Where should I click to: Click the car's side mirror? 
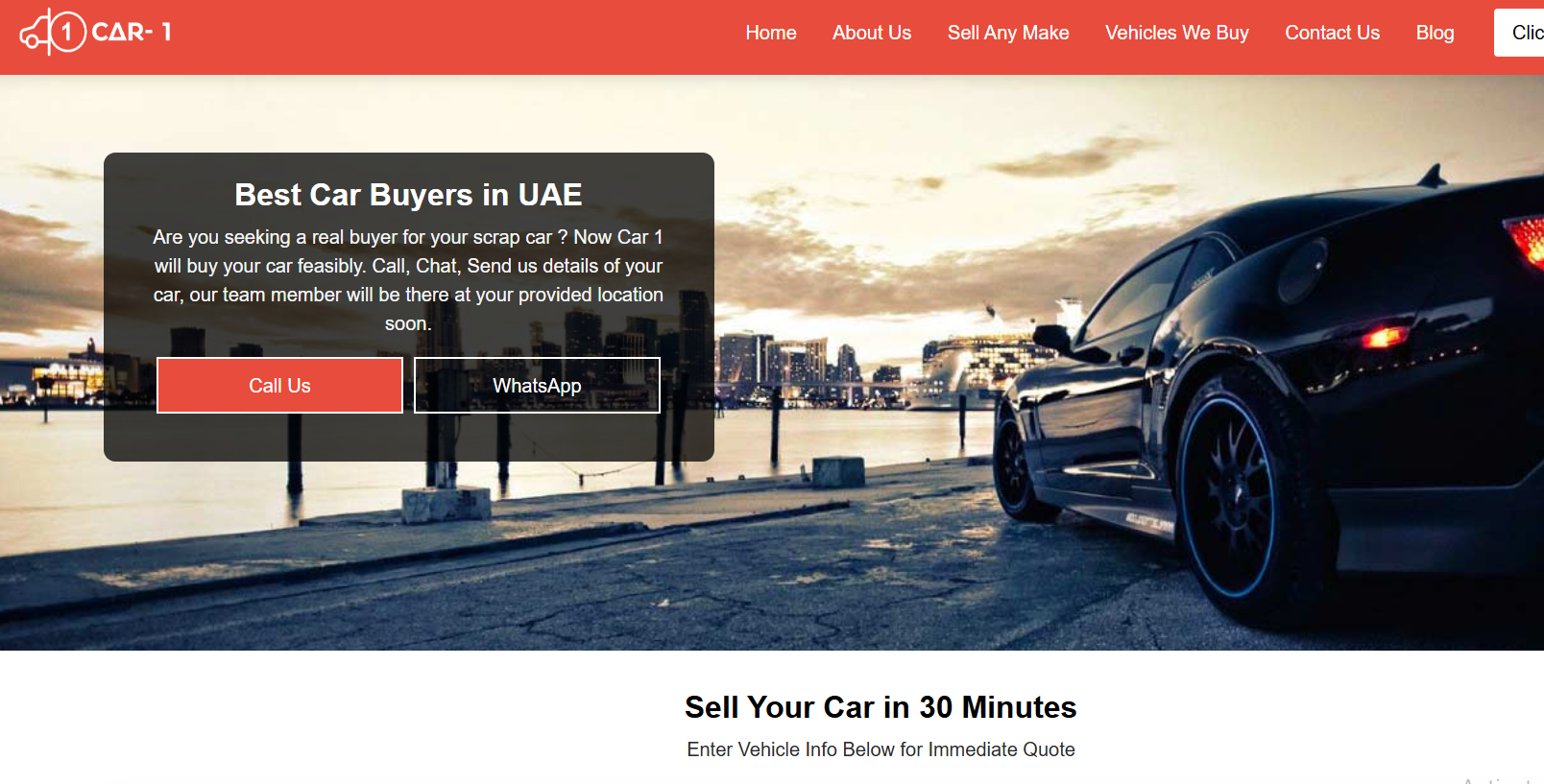click(1053, 339)
